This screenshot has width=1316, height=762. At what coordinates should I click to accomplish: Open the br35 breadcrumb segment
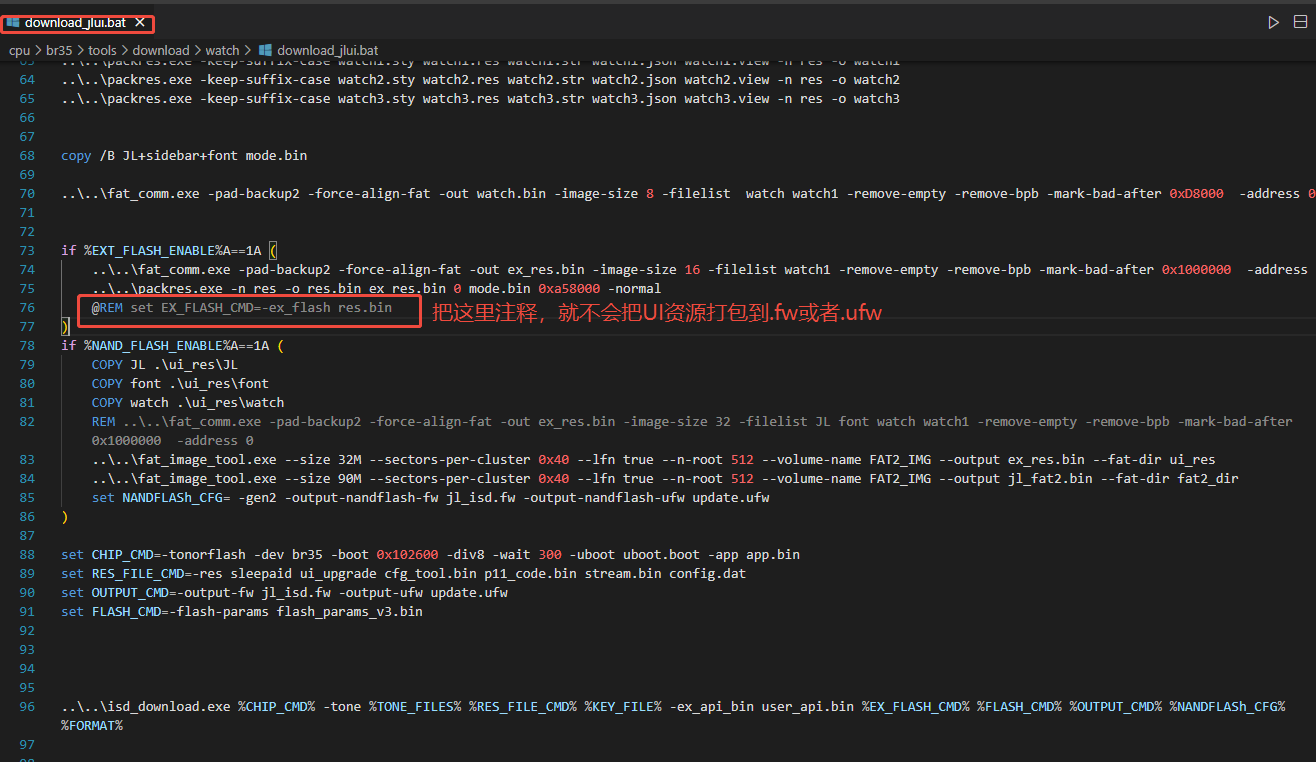point(59,50)
